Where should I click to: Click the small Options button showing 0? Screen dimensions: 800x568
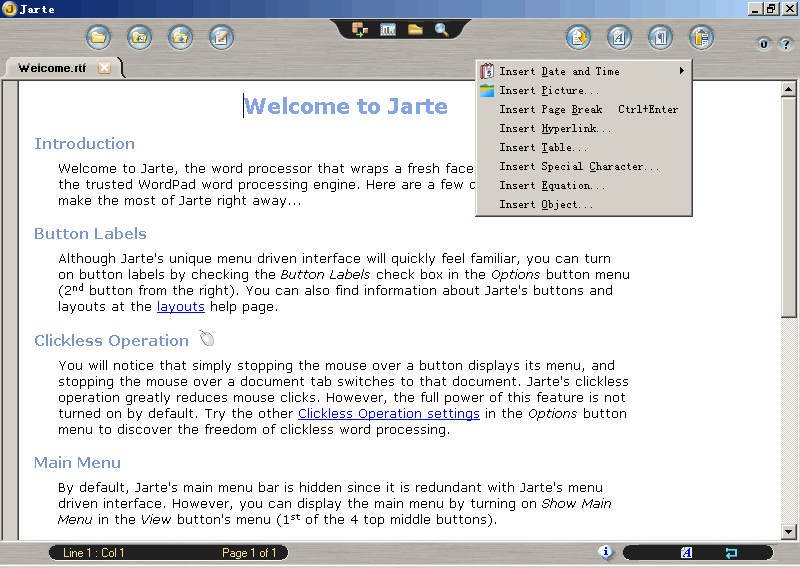coord(764,44)
